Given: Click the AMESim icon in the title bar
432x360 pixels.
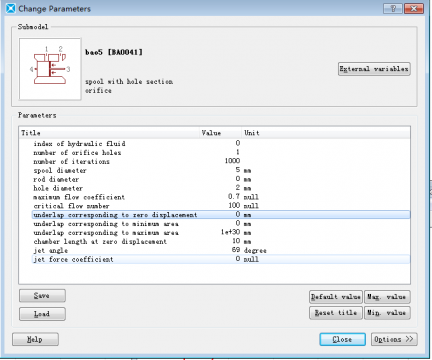Looking at the screenshot, I should click(x=11, y=8).
